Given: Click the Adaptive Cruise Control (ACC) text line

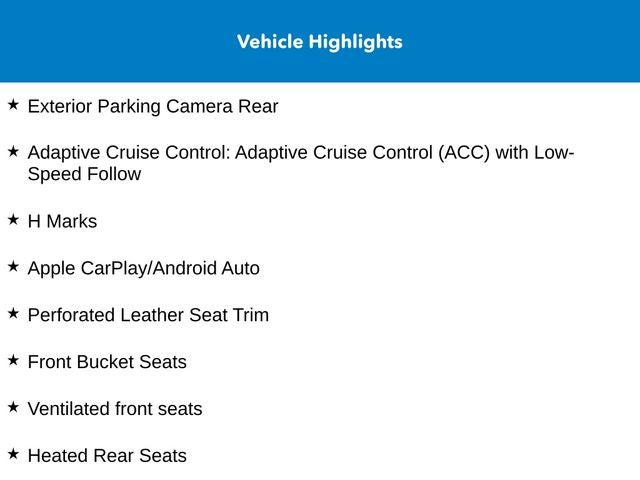Looking at the screenshot, I should [300, 153].
